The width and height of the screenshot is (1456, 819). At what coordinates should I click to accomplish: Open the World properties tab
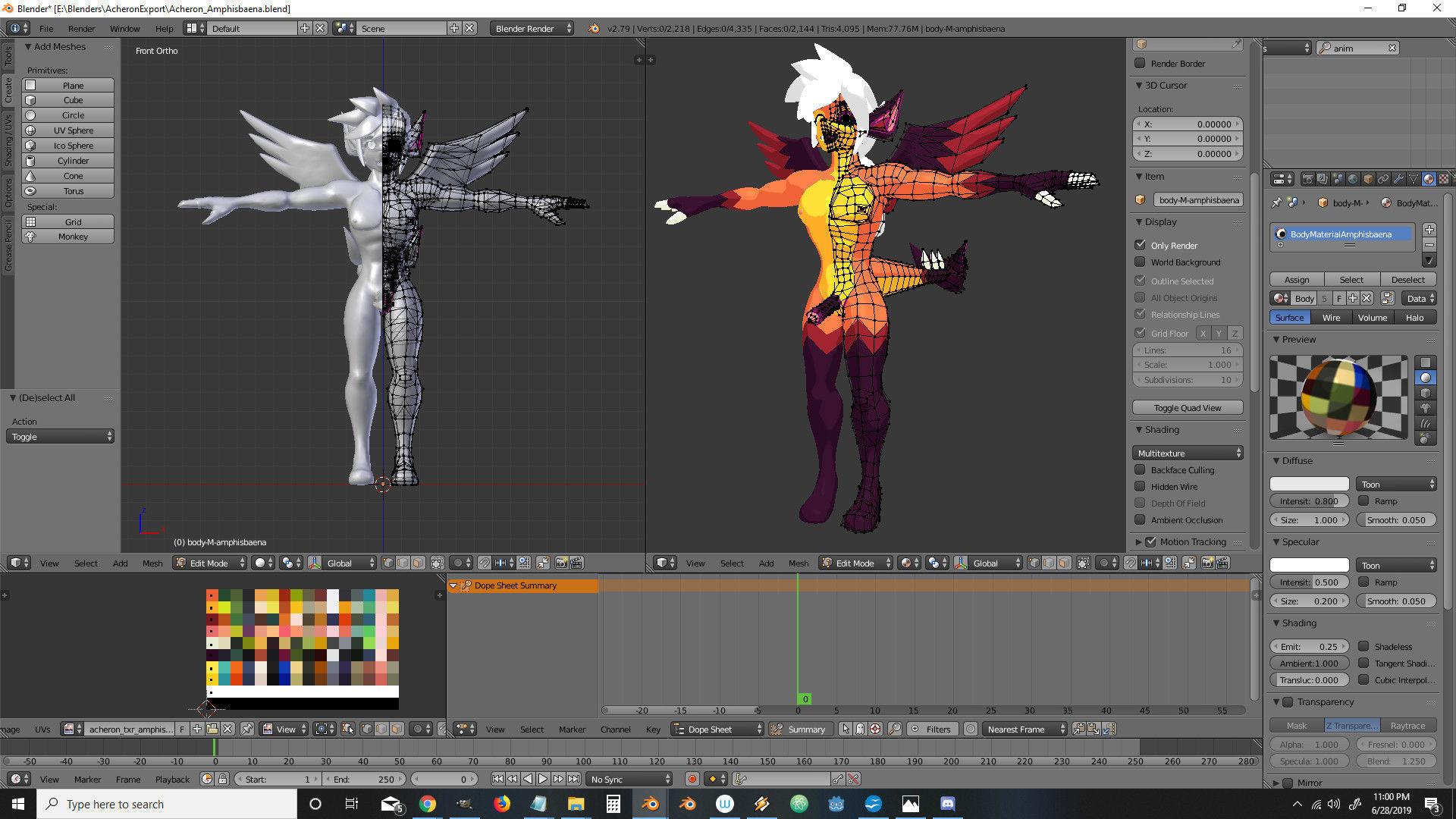(x=1353, y=179)
